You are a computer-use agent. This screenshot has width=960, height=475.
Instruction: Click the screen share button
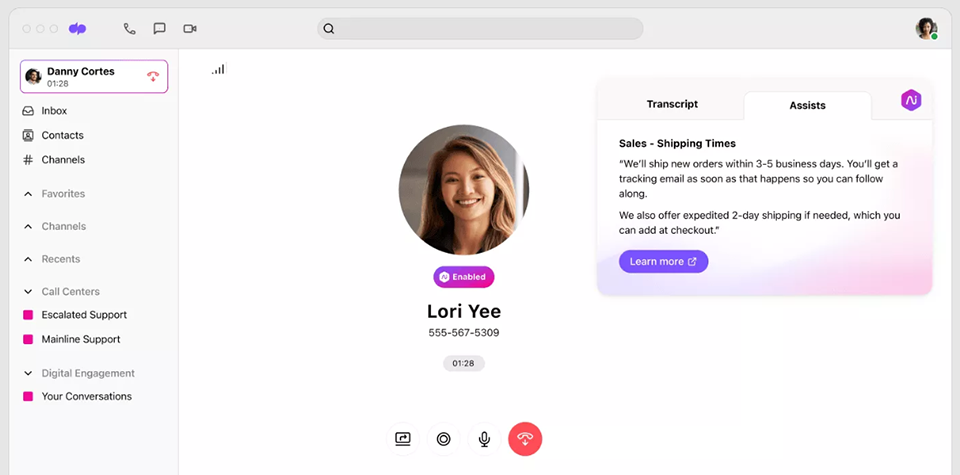coord(403,439)
